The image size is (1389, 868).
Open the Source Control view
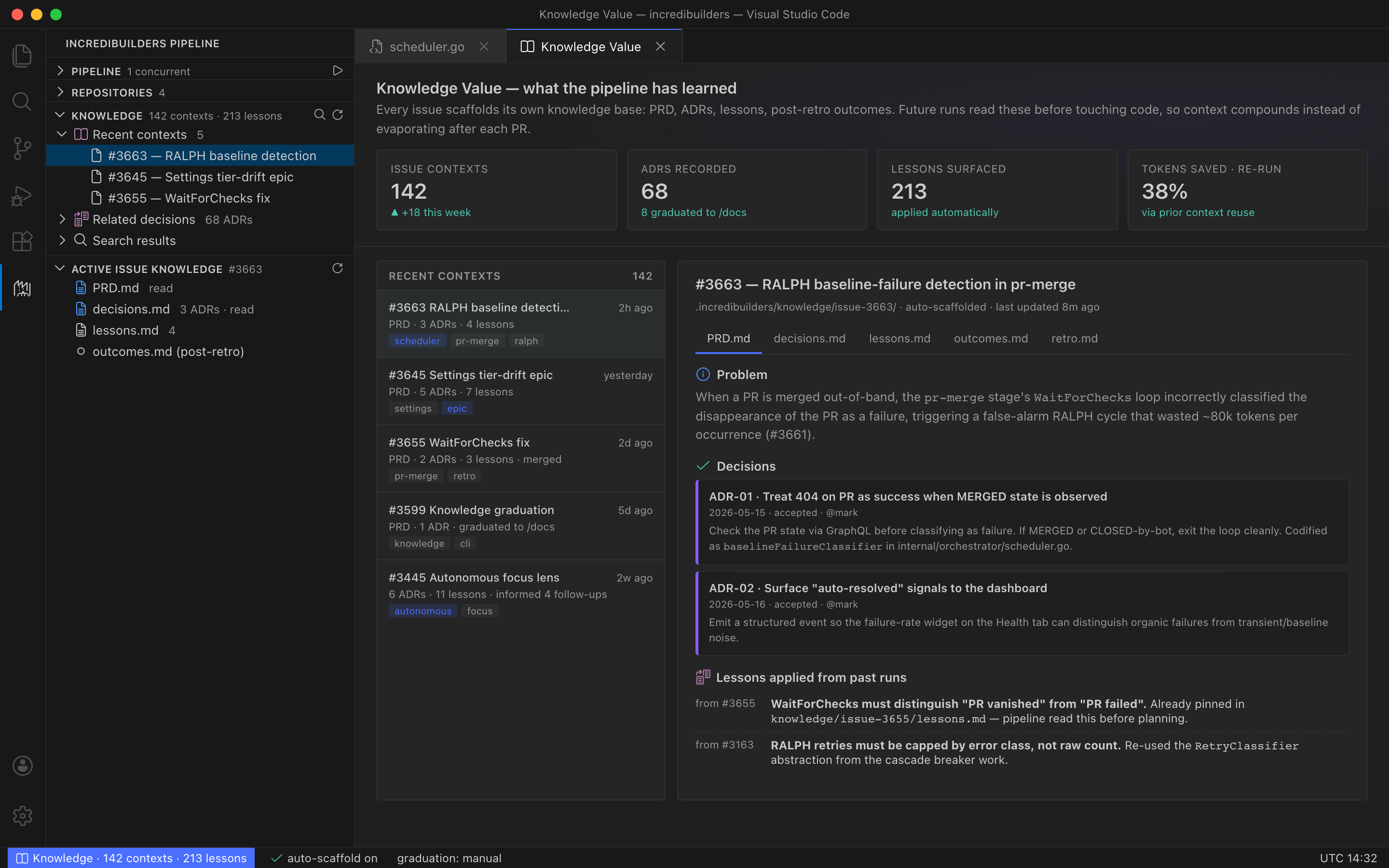(x=22, y=149)
